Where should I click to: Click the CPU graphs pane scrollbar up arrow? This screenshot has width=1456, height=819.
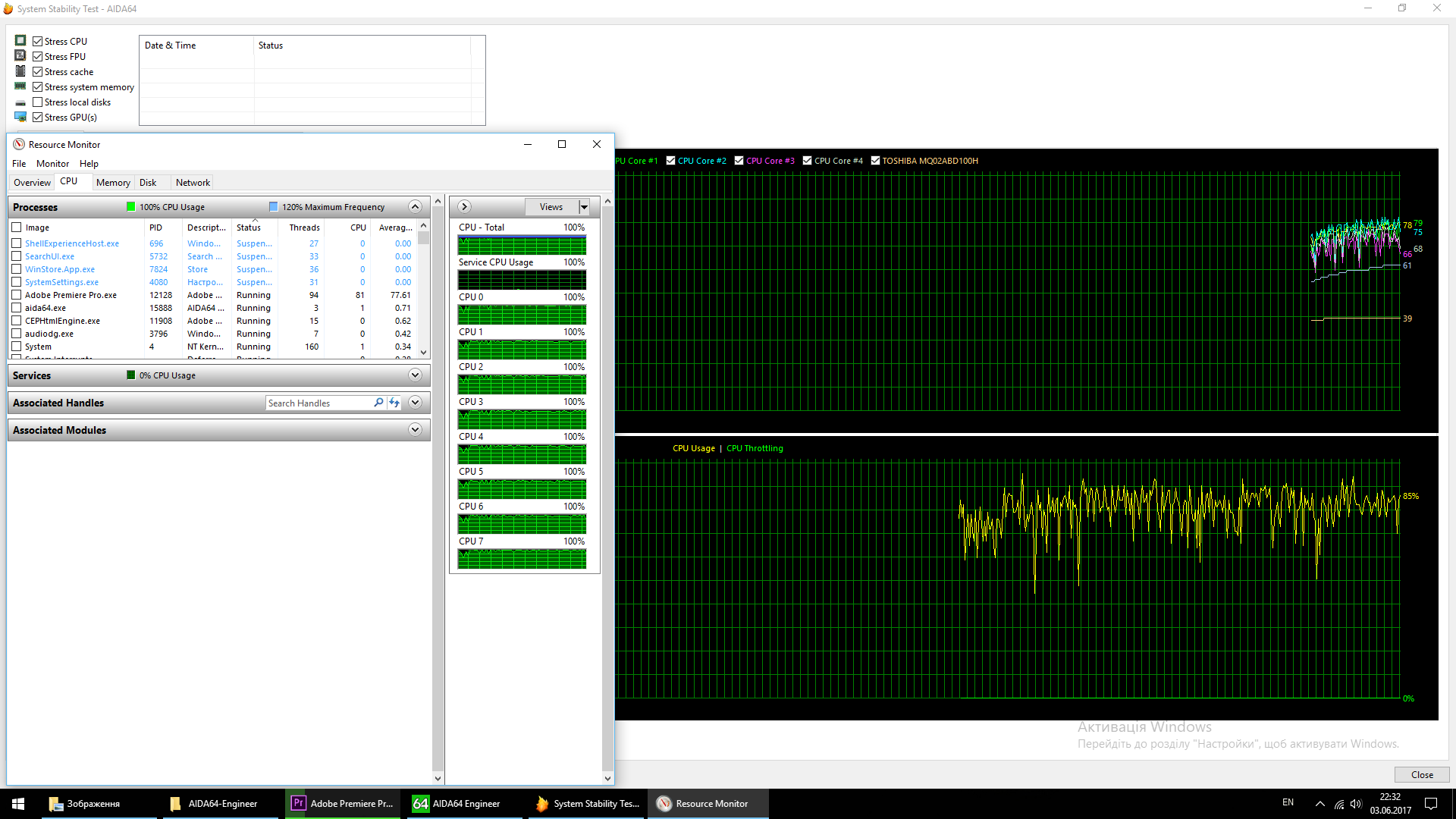(x=607, y=202)
